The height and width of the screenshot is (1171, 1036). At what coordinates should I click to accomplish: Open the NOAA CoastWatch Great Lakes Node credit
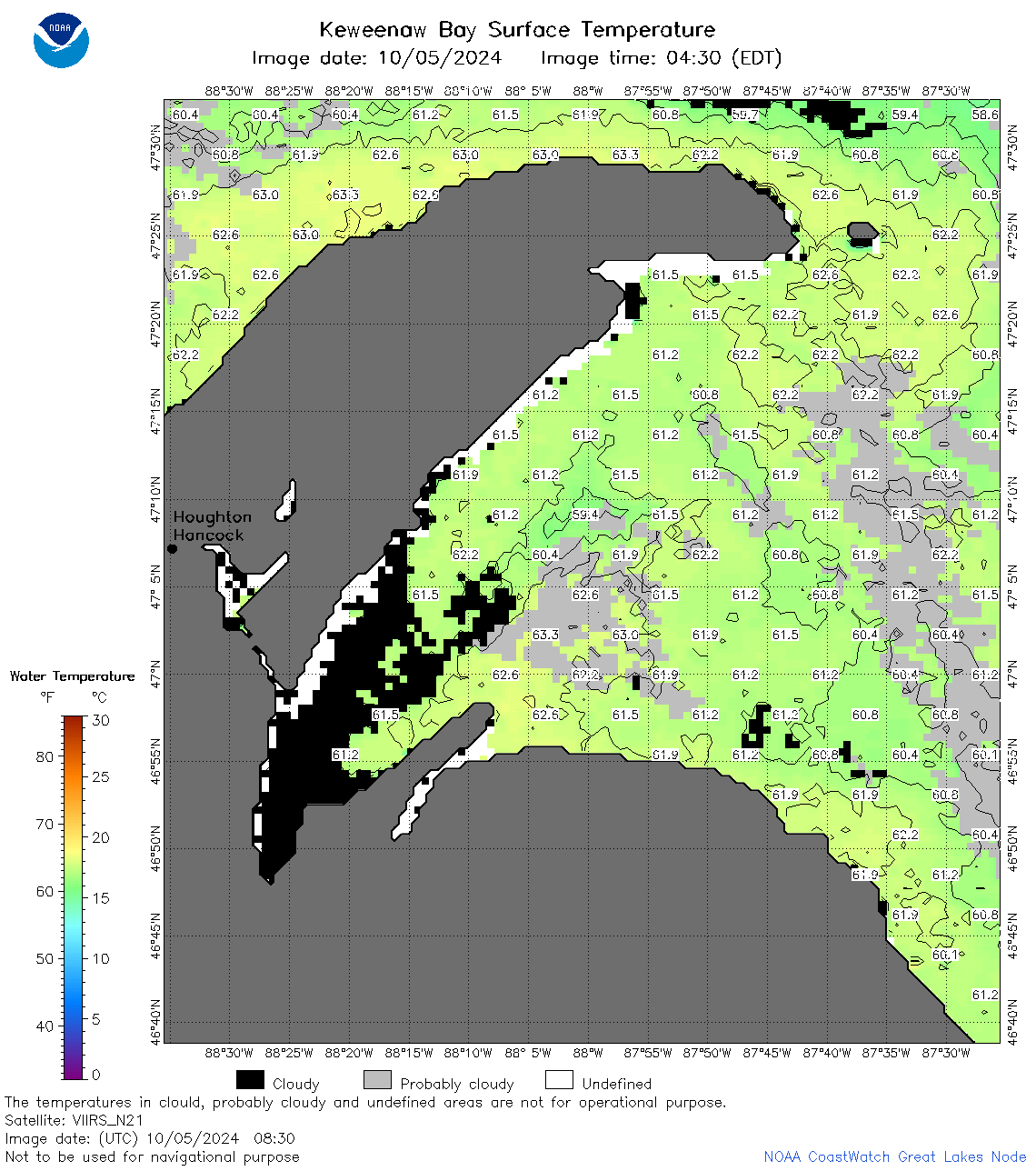[894, 1156]
